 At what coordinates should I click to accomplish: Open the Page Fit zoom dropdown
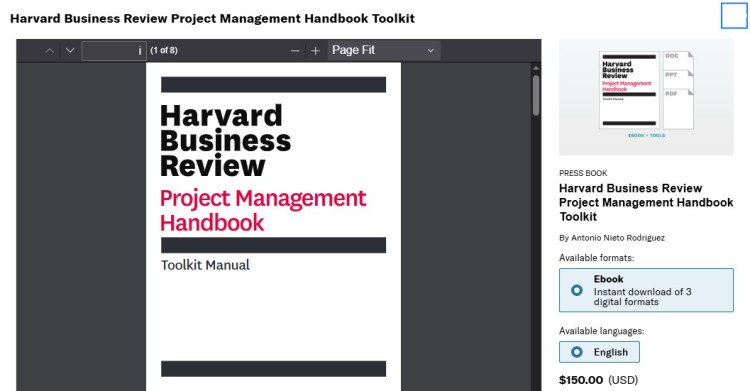coord(384,50)
